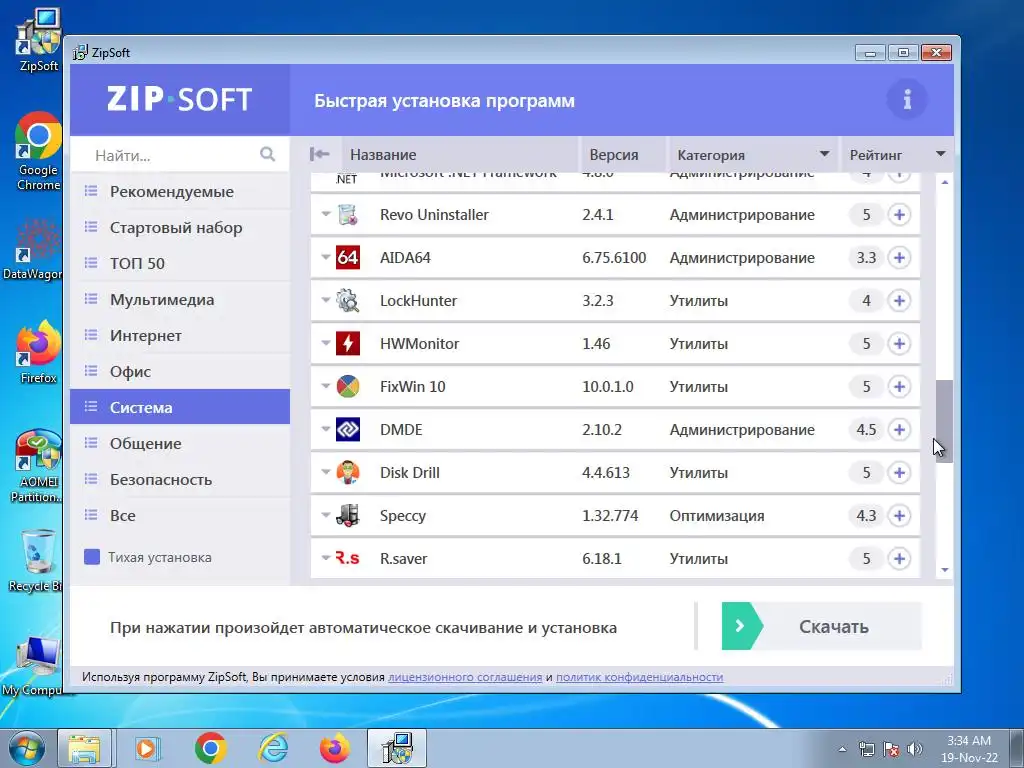Add LockHunter with plus button
This screenshot has width=1024, height=768.
(x=899, y=300)
